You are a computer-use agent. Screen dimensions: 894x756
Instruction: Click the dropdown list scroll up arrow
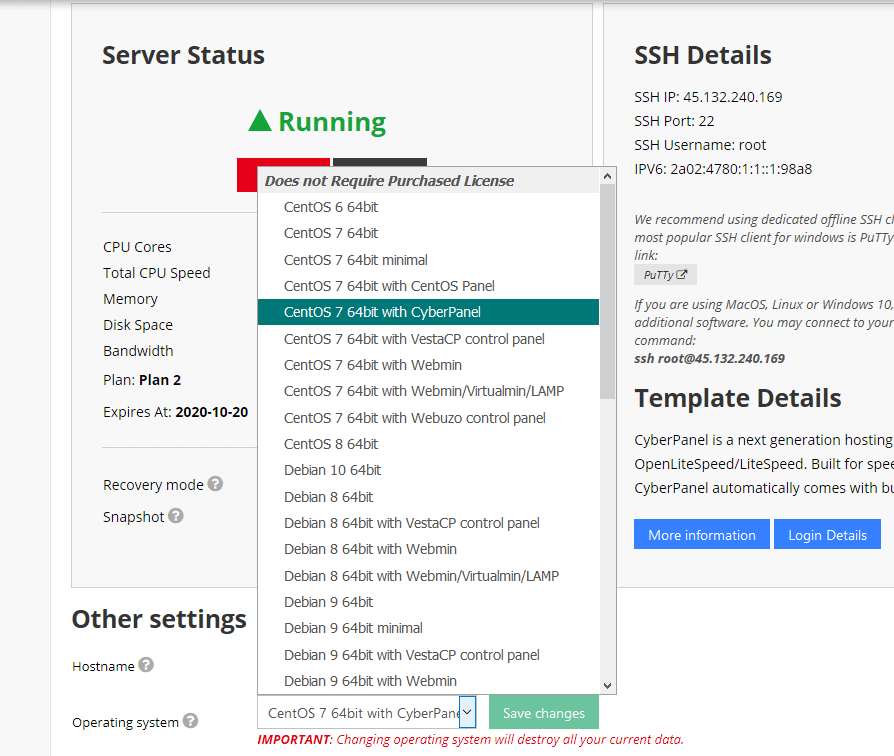pos(607,177)
